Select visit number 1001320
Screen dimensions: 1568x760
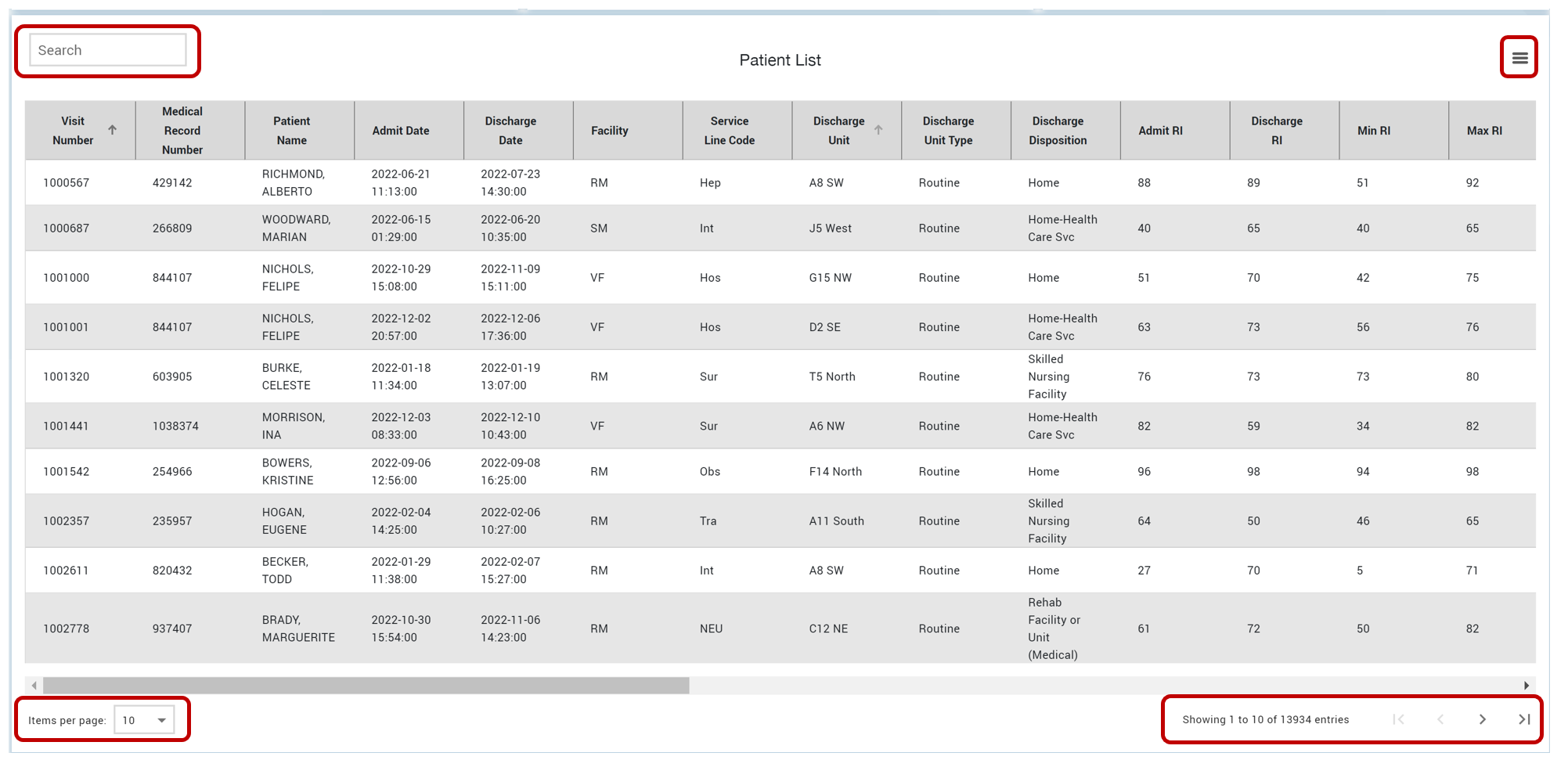tap(66, 376)
